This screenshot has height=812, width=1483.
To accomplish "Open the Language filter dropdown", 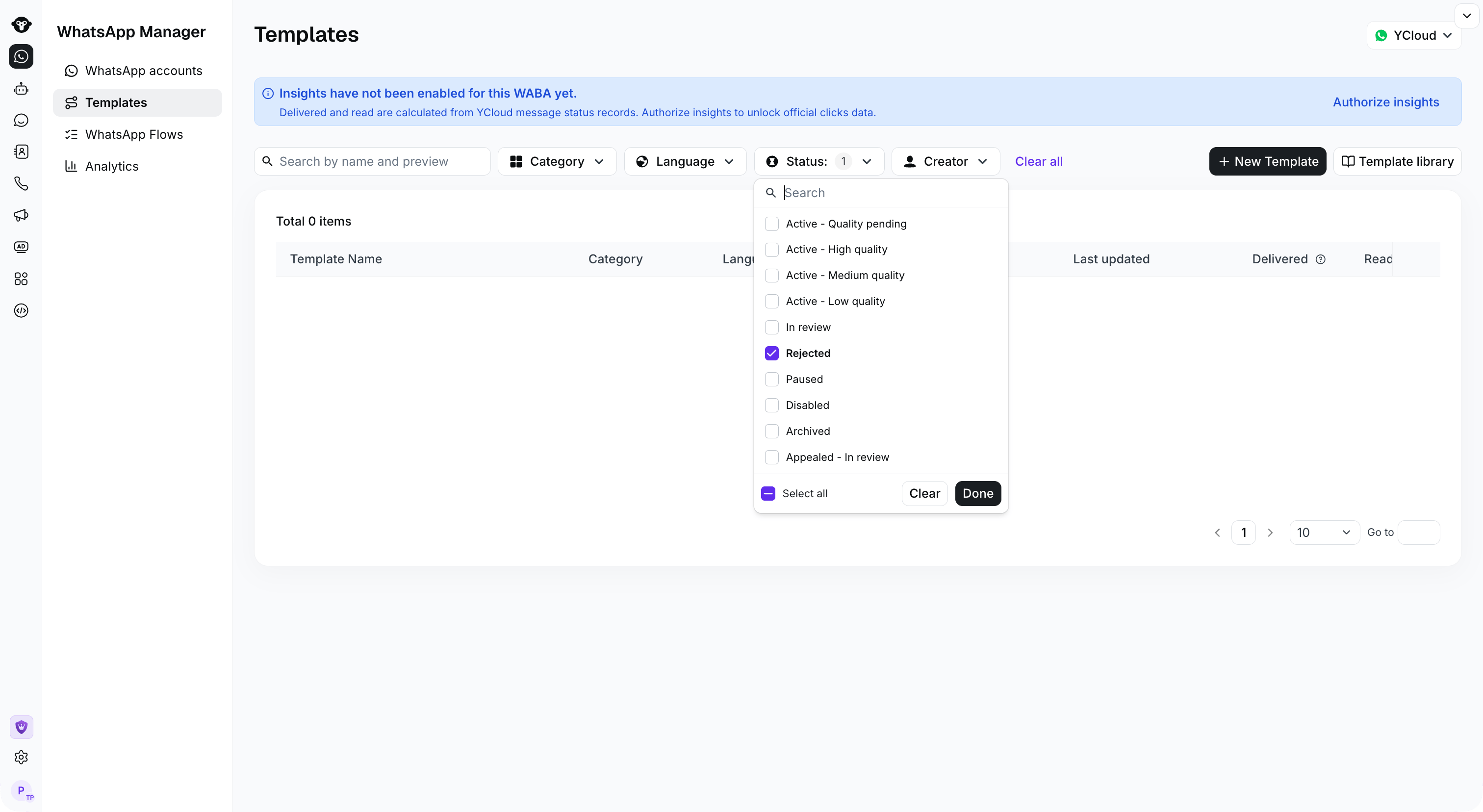I will 685,162.
